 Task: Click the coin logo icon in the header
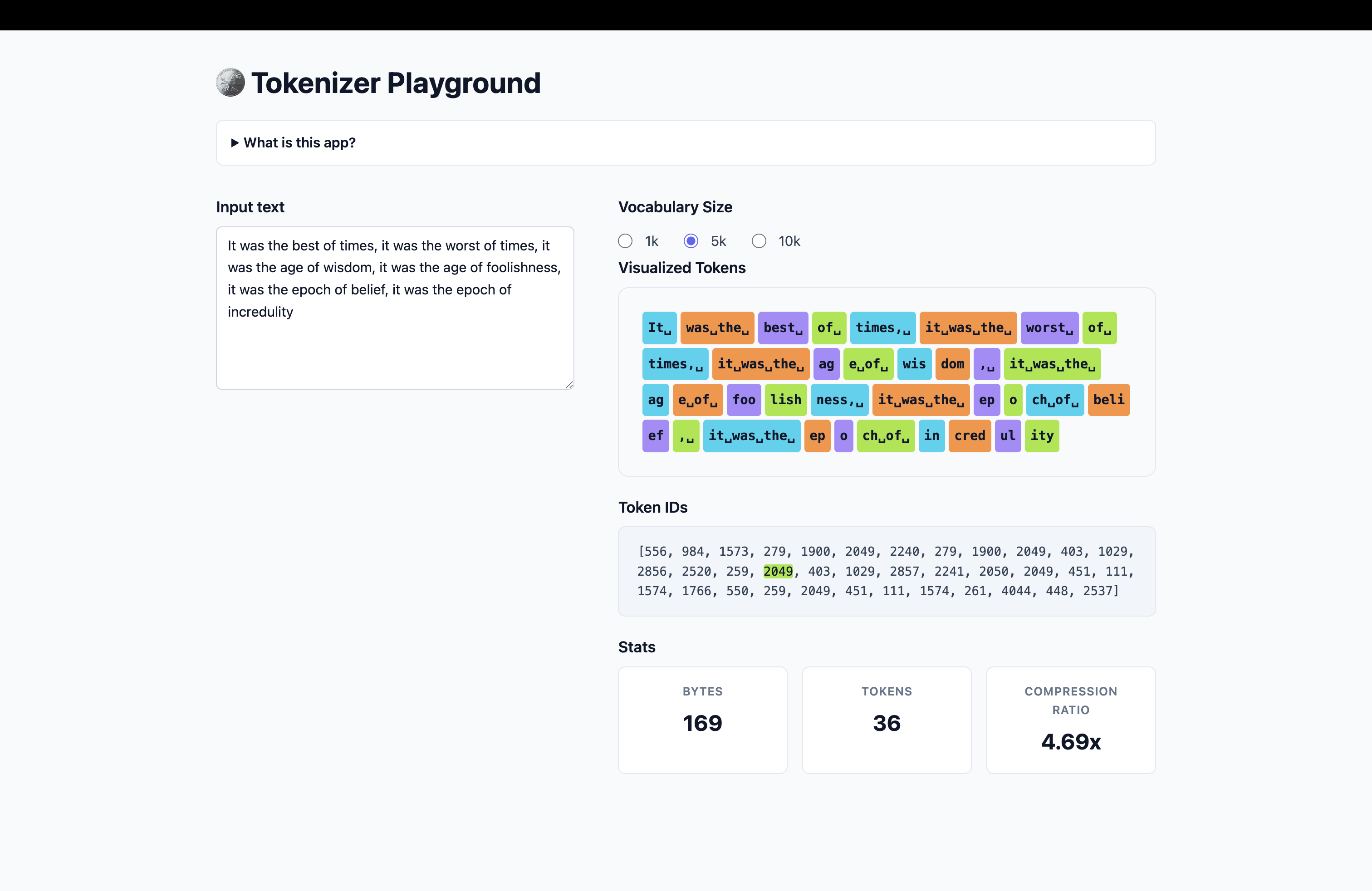[x=230, y=83]
